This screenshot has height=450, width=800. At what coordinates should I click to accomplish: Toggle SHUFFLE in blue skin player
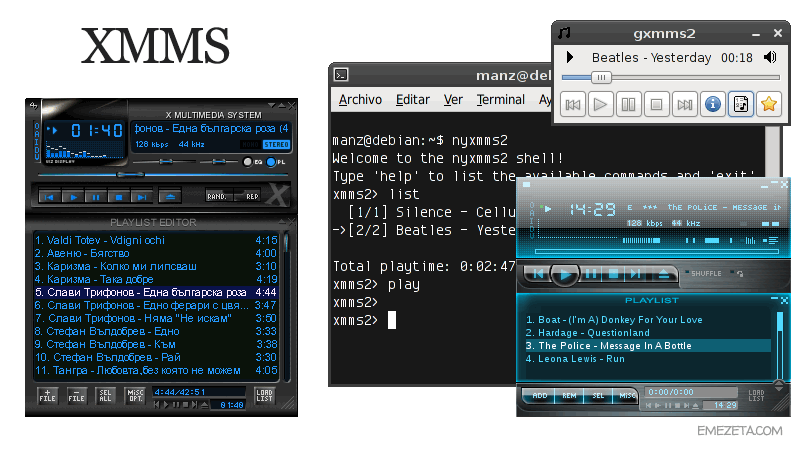703,273
